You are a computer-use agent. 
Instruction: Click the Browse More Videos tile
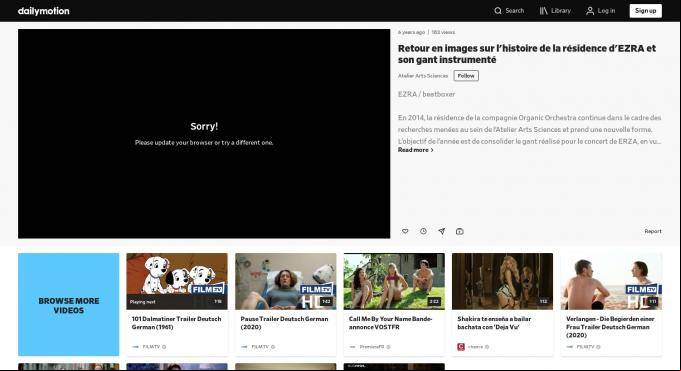coord(69,305)
